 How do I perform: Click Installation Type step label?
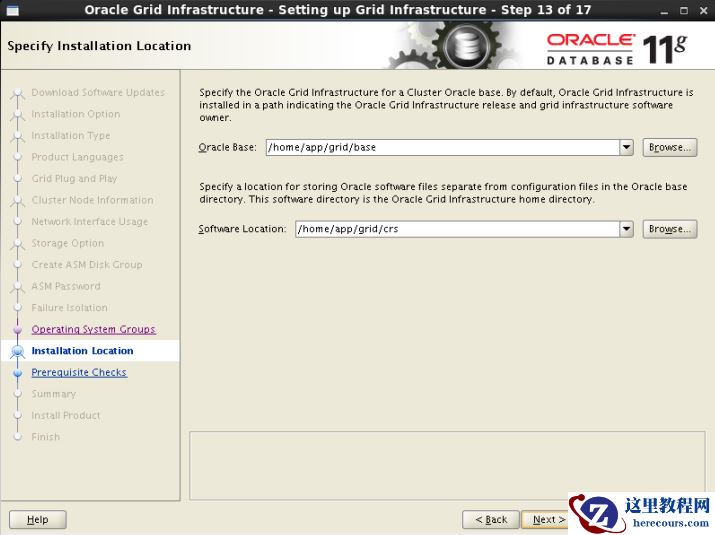(71, 135)
